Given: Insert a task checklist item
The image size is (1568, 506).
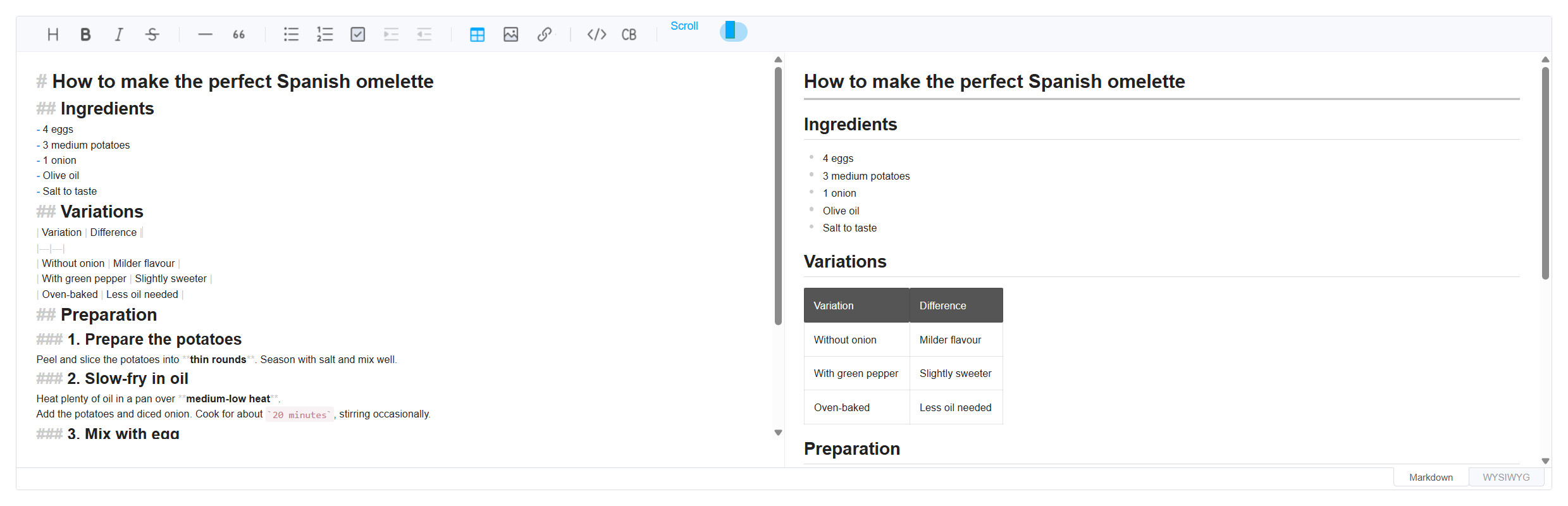Looking at the screenshot, I should click(357, 34).
